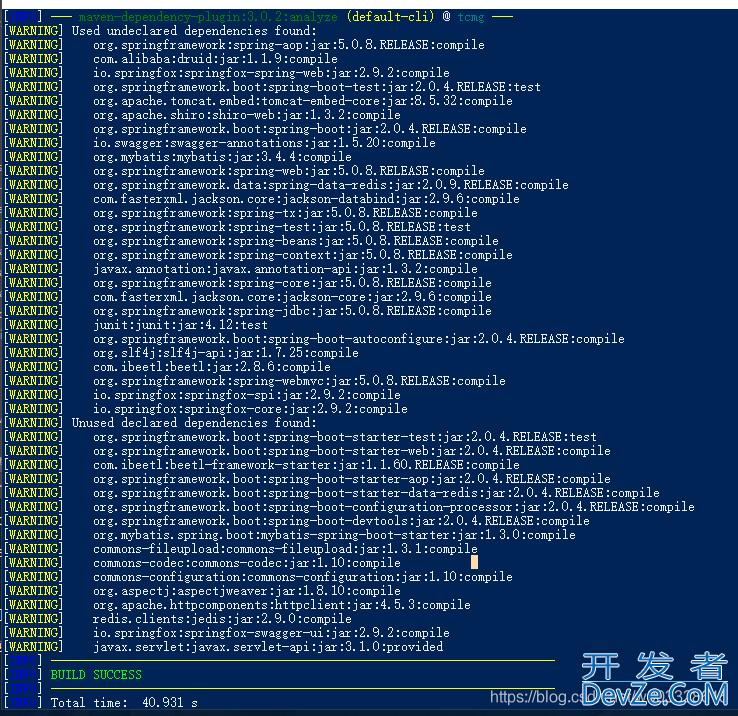Select the jackson-databind:jar:2.9.6 line

pyautogui.click(x=306, y=199)
